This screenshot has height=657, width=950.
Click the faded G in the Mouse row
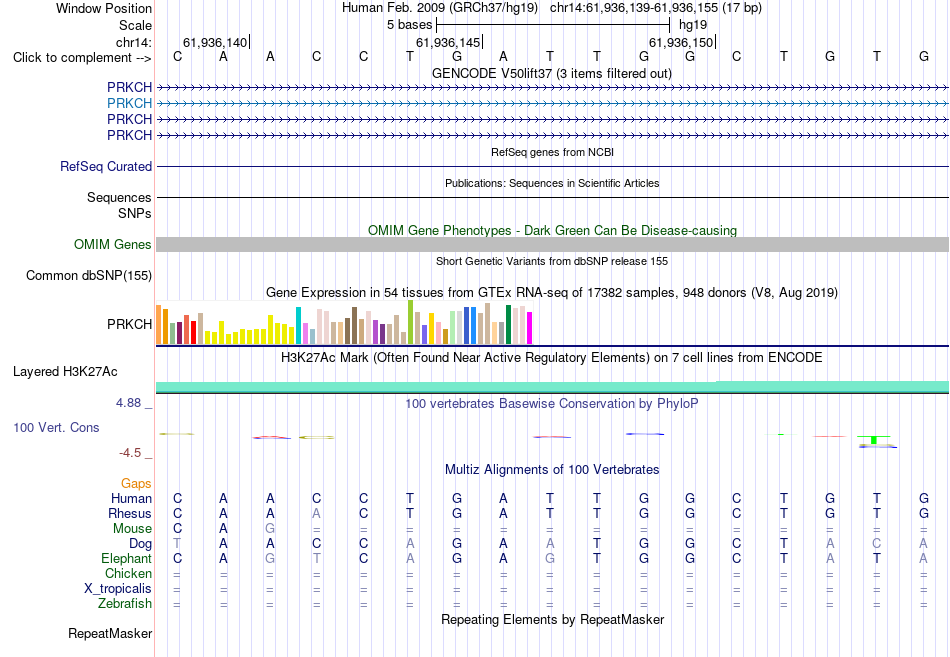pyautogui.click(x=270, y=529)
